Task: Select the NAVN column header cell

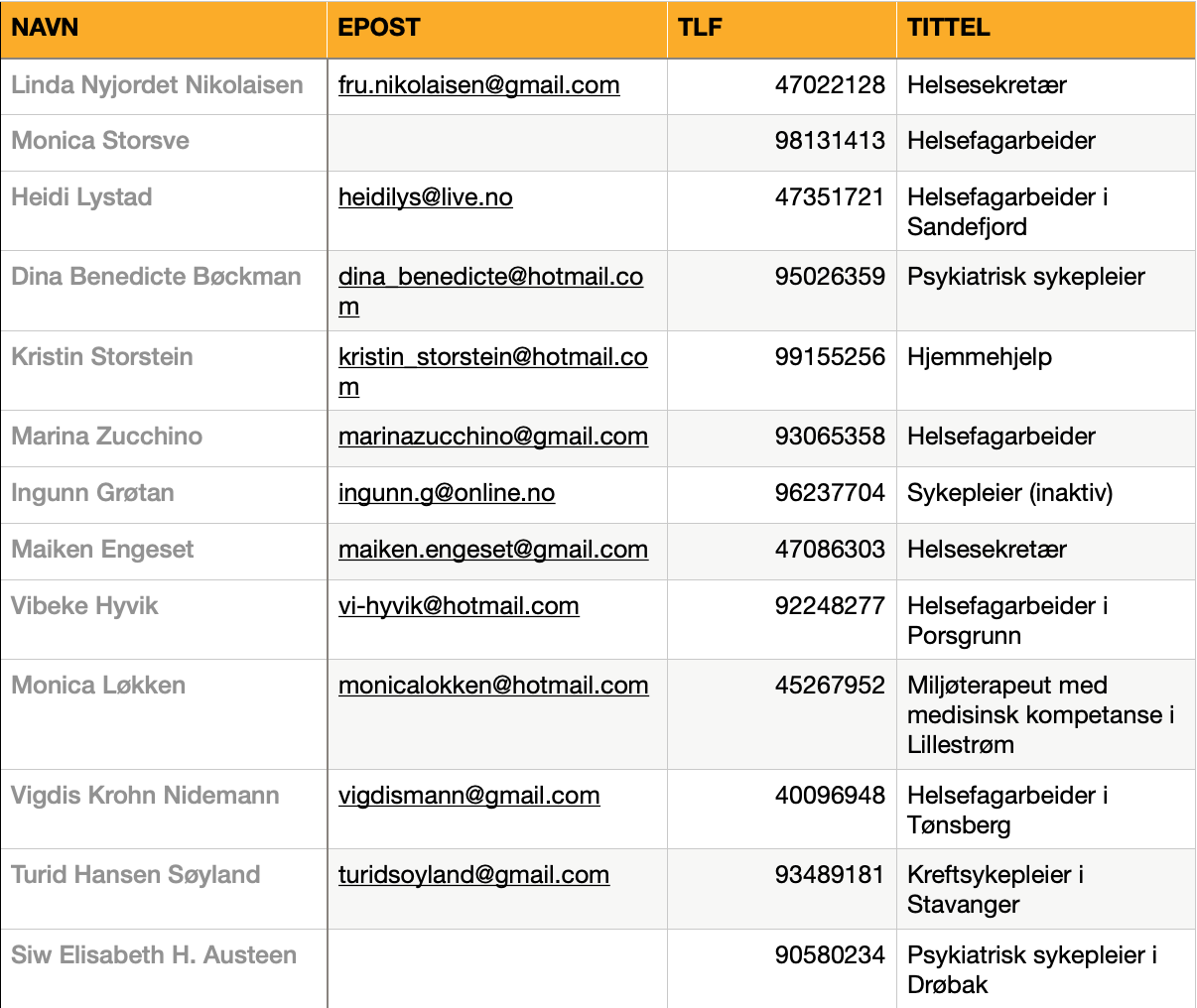Action: point(164,28)
